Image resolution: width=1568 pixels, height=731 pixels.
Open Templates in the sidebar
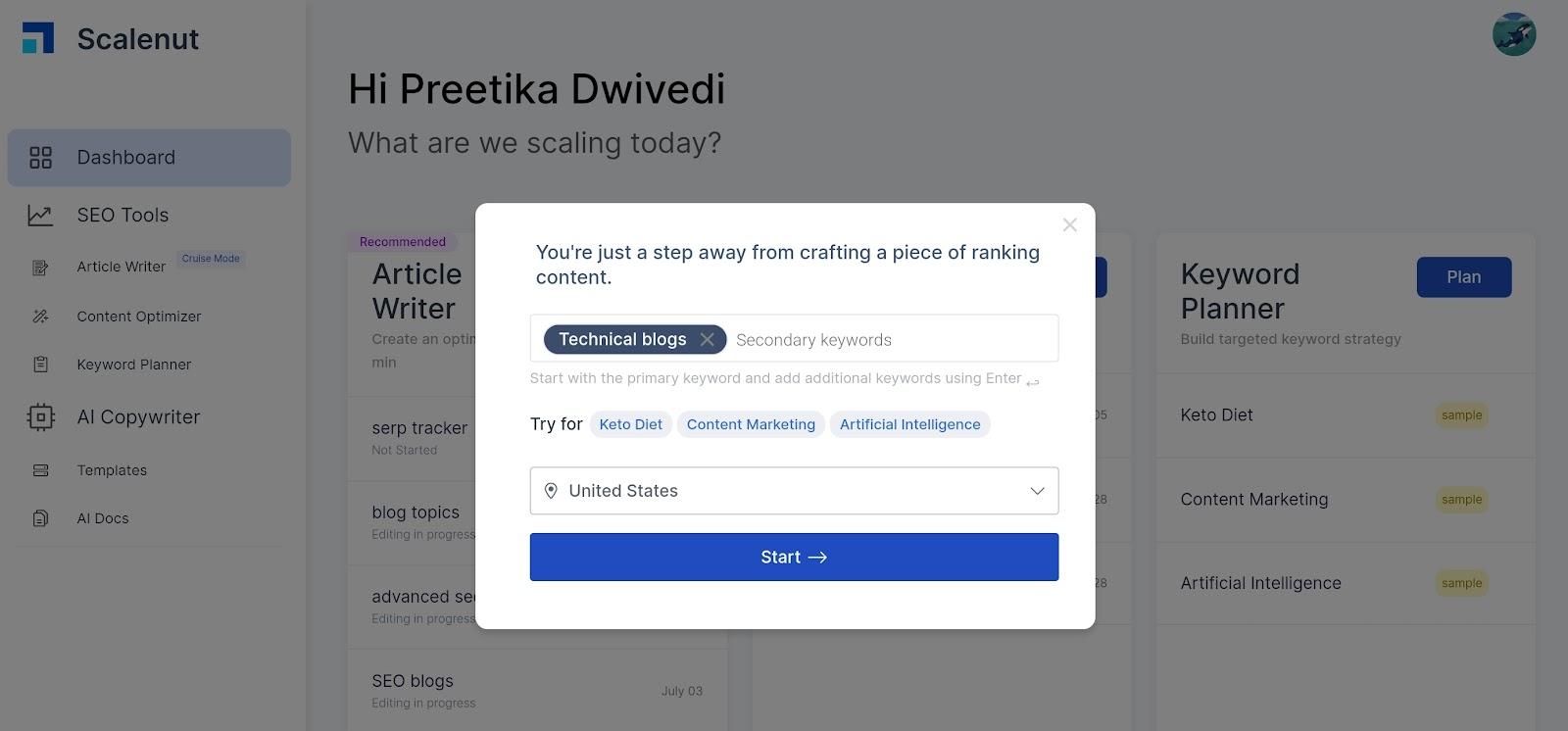(112, 470)
